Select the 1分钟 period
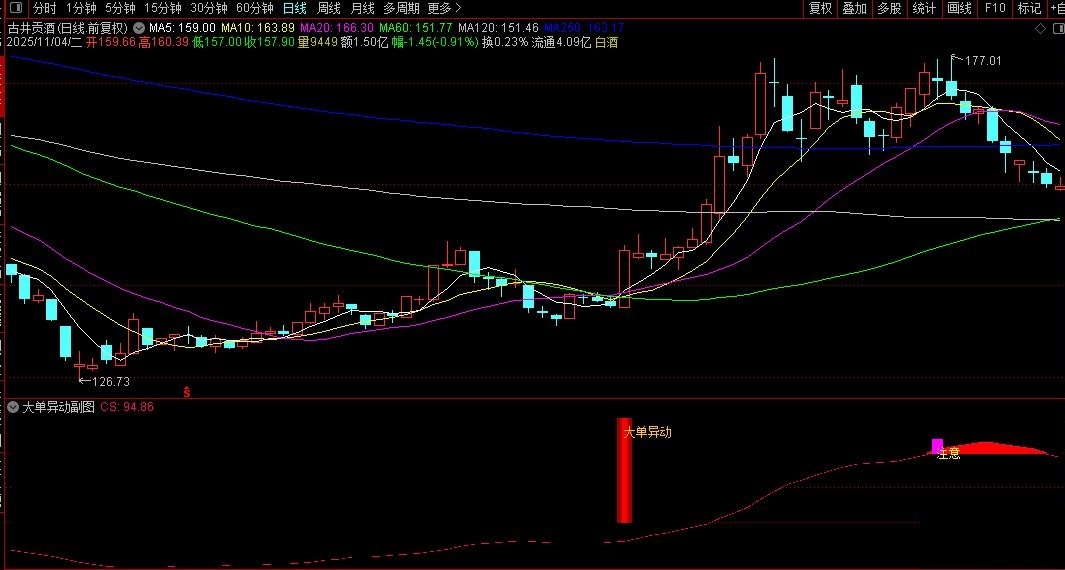The width and height of the screenshot is (1065, 570). pyautogui.click(x=82, y=8)
